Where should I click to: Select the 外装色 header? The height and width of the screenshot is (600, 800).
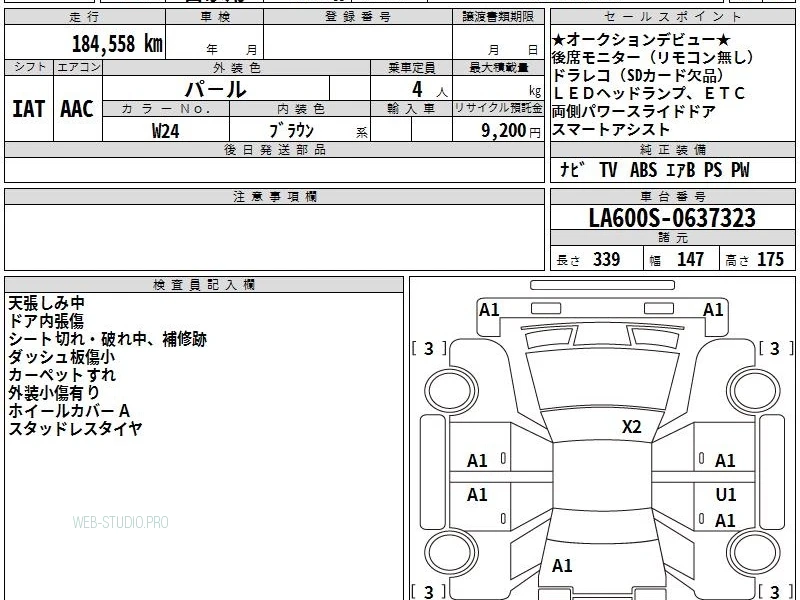point(237,67)
